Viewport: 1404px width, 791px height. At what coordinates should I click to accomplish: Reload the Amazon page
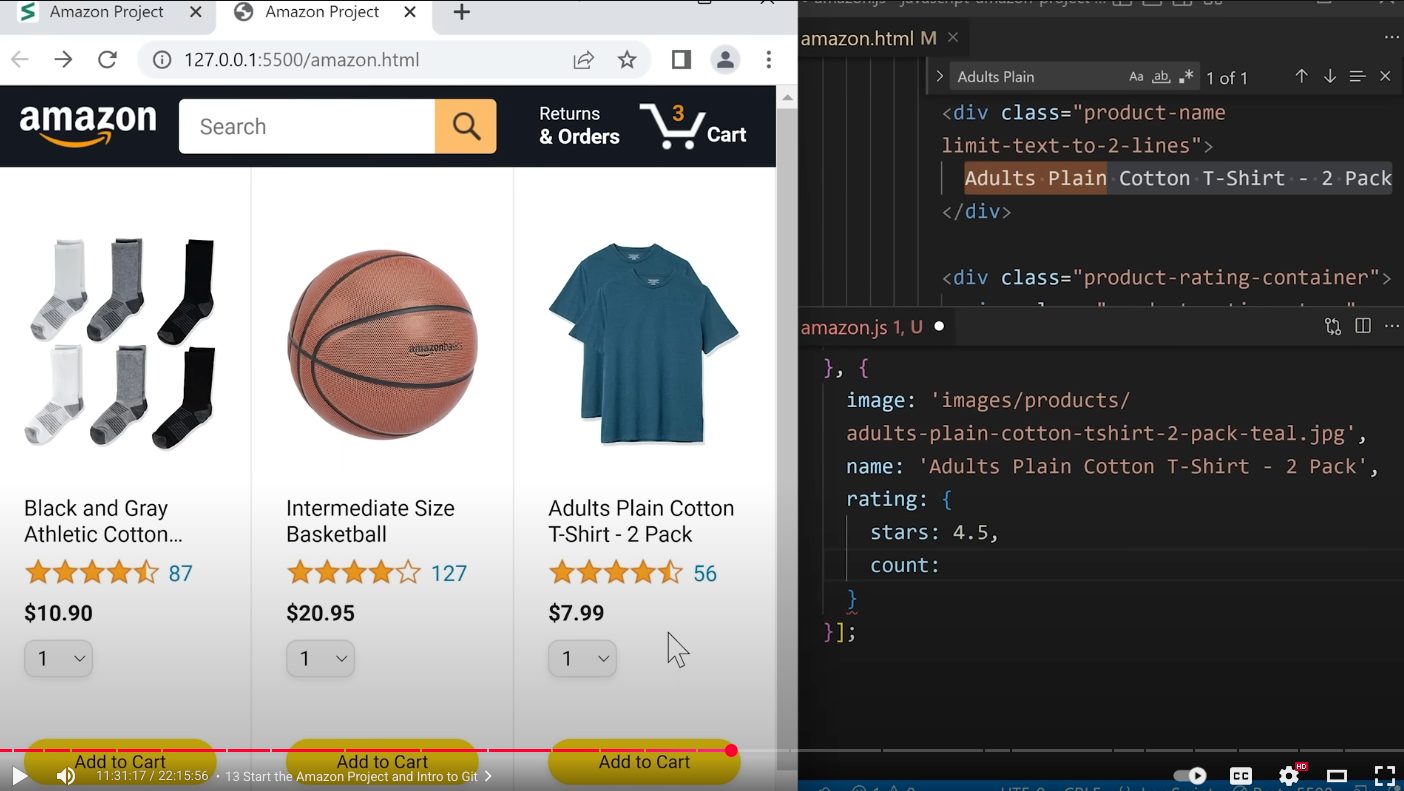[108, 60]
